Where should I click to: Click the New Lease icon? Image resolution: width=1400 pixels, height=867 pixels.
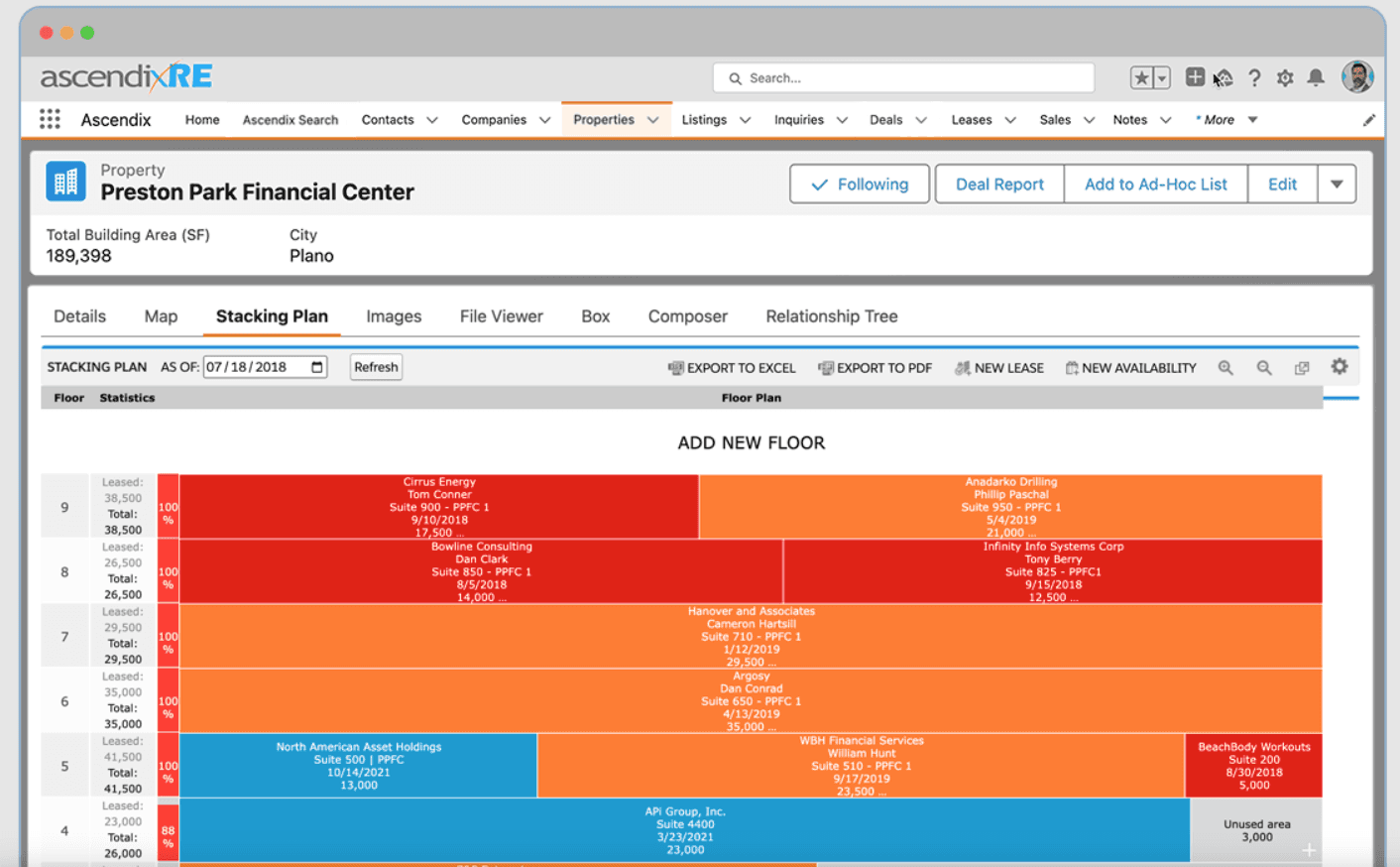(963, 368)
